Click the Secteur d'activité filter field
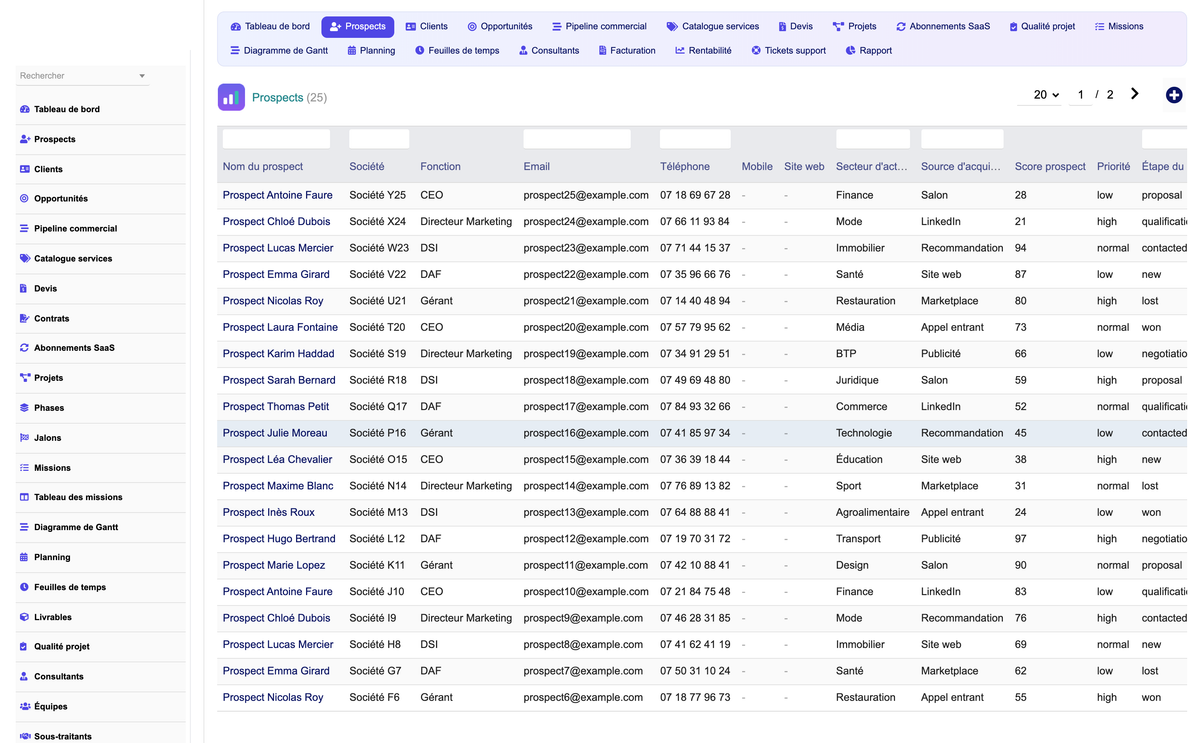This screenshot has width=1200, height=743. pyautogui.click(x=873, y=139)
